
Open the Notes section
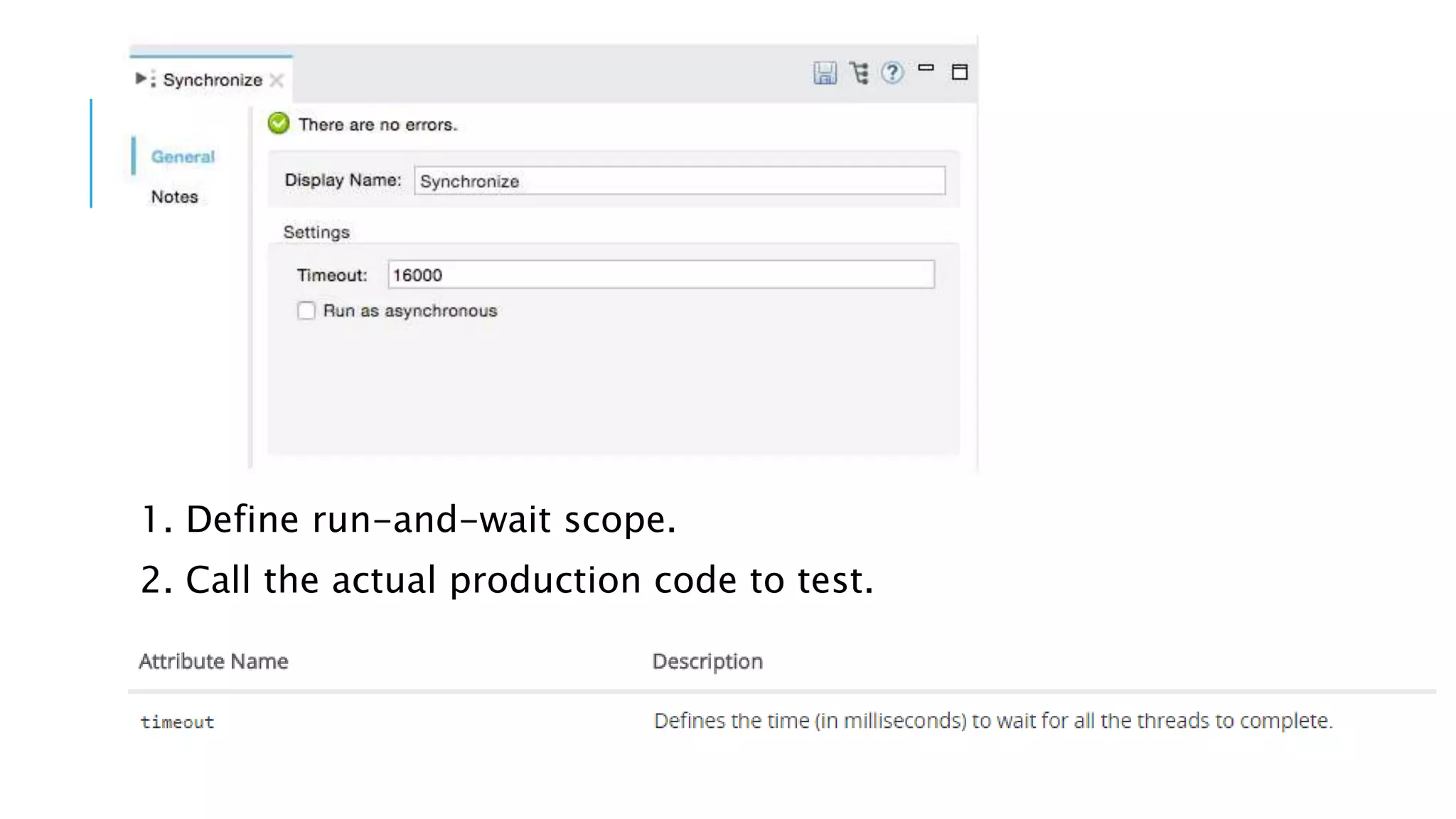pos(174,197)
